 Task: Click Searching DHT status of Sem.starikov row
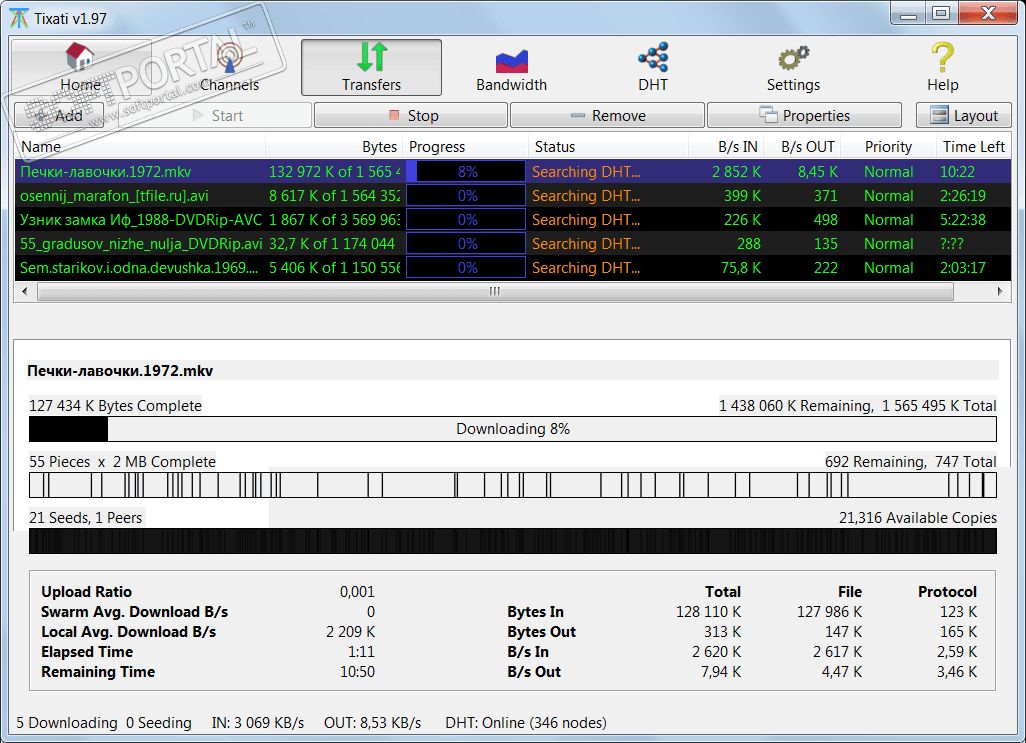coord(586,268)
